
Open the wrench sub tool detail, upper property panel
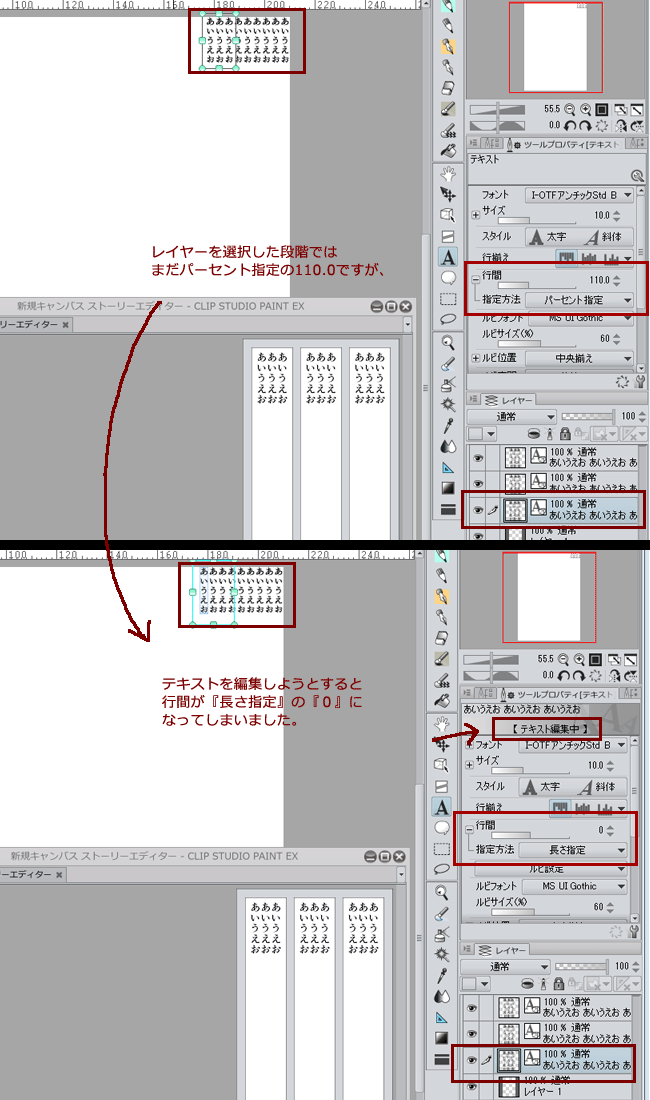click(639, 382)
